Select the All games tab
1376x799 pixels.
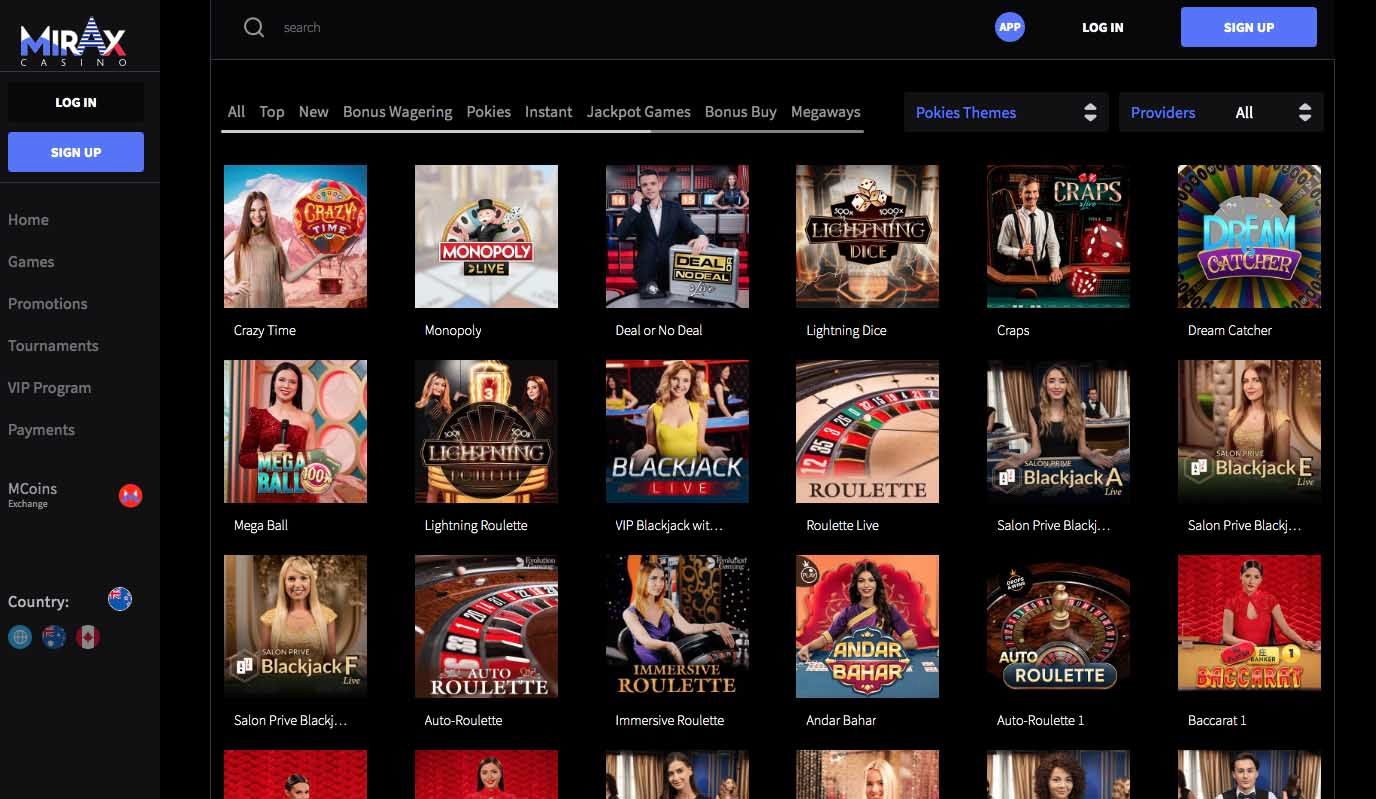(x=236, y=112)
